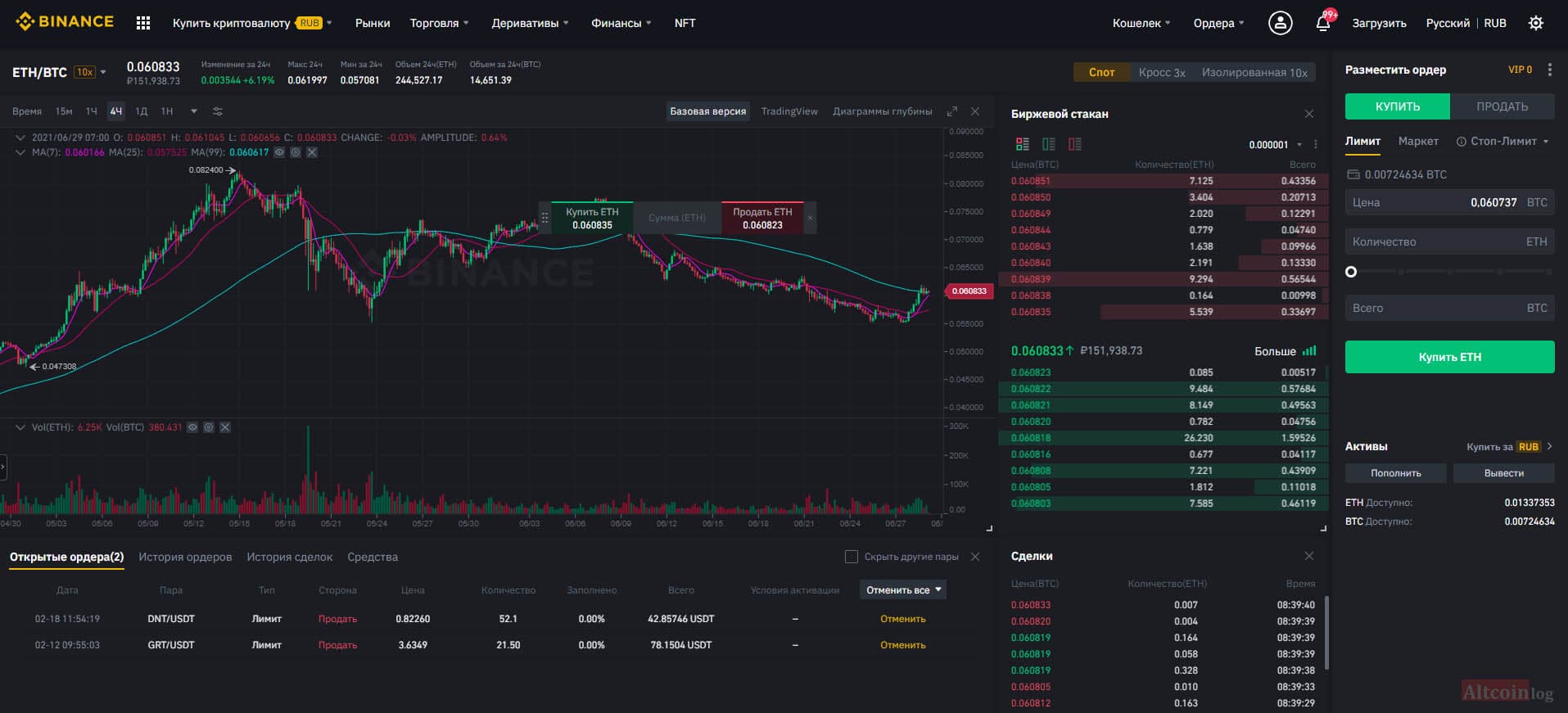
Task: Remove the Vol indicator with X icon
Action: (225, 427)
